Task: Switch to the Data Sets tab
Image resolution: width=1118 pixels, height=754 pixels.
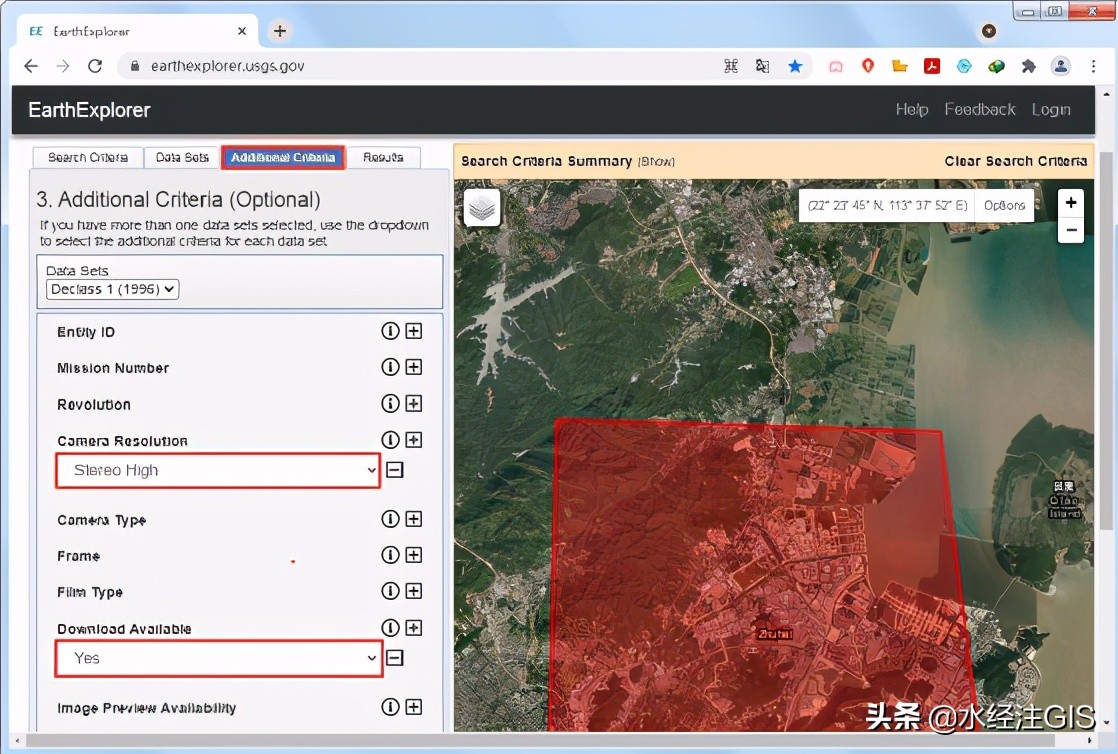Action: [182, 158]
